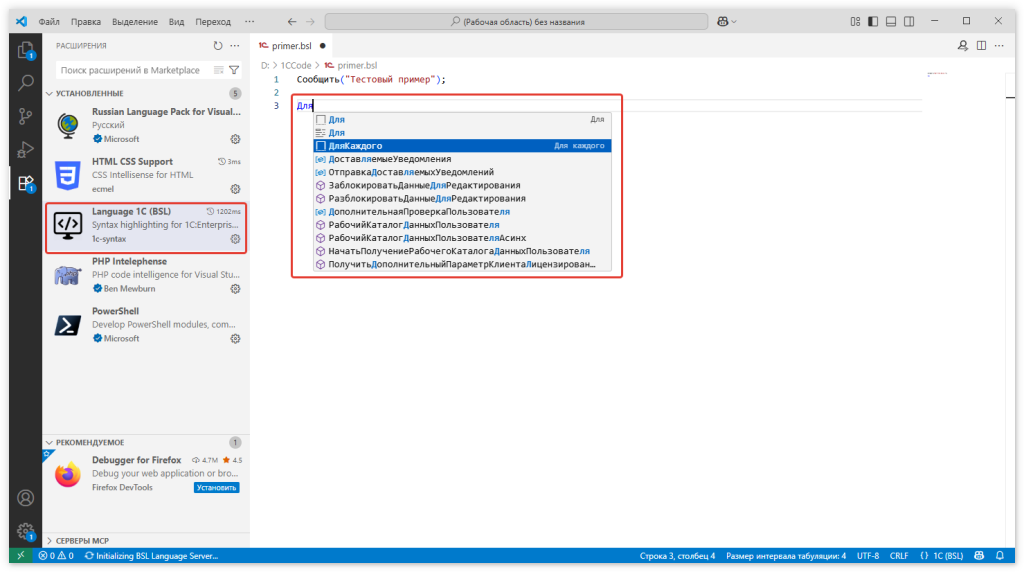Clear extensions search results icon
The image size is (1024, 572).
click(x=219, y=70)
